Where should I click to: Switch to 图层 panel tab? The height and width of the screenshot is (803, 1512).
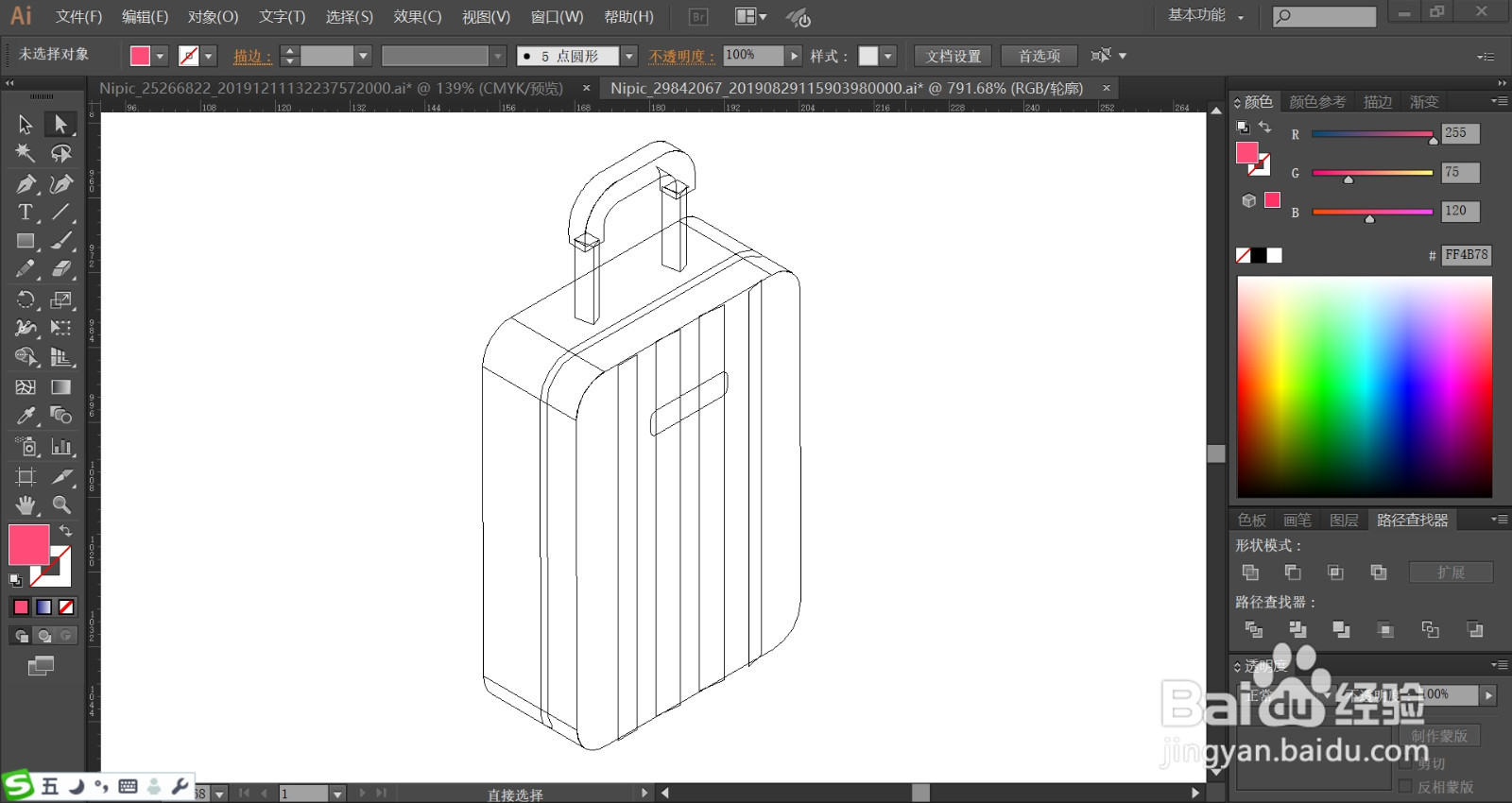pyautogui.click(x=1344, y=521)
